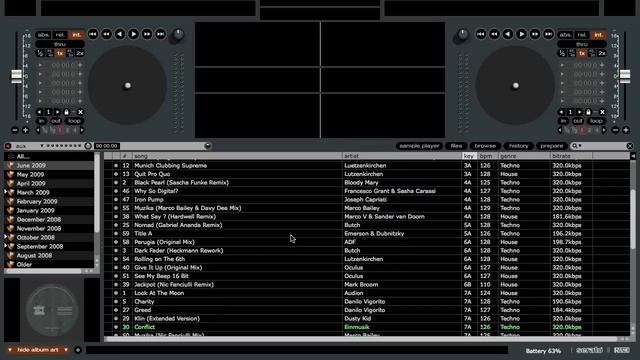The image size is (640, 360).
Task: Select the track Conflict by Einmusik
Action: click(367, 327)
